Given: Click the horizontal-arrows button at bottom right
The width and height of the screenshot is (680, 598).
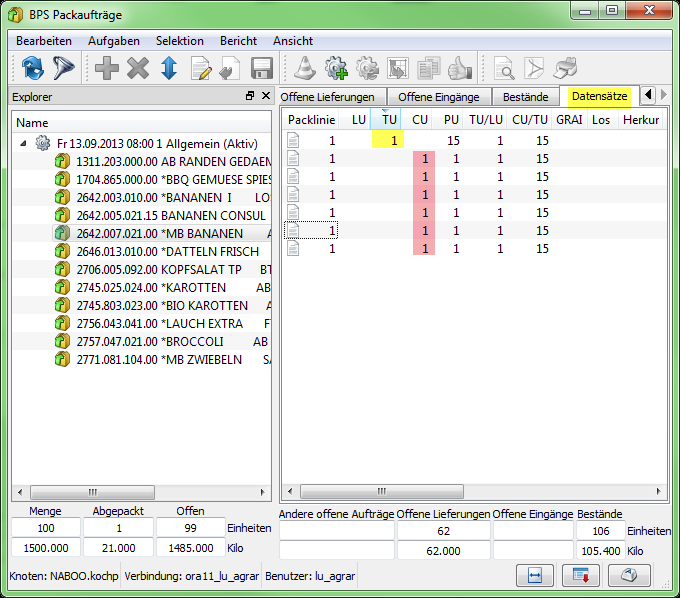Looking at the screenshot, I should [535, 575].
